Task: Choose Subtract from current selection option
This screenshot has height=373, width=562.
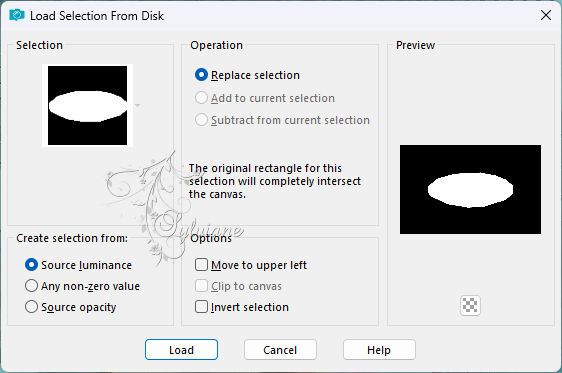Action: click(x=201, y=120)
